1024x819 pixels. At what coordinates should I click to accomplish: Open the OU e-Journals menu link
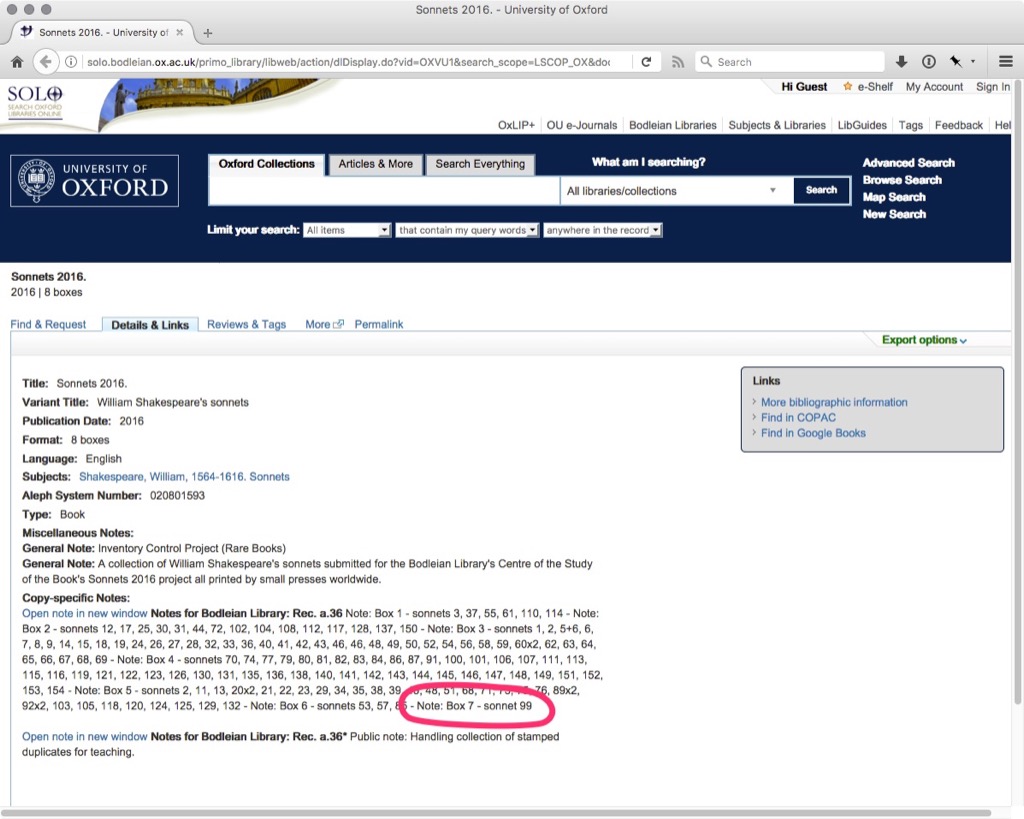coord(582,125)
